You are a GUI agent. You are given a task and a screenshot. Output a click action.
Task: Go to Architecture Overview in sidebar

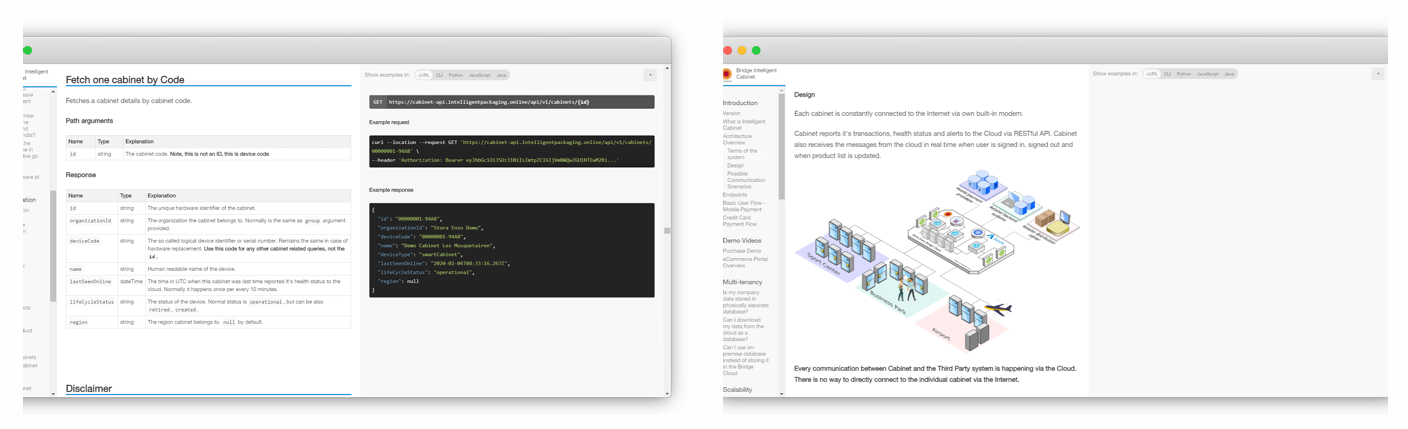(x=737, y=140)
